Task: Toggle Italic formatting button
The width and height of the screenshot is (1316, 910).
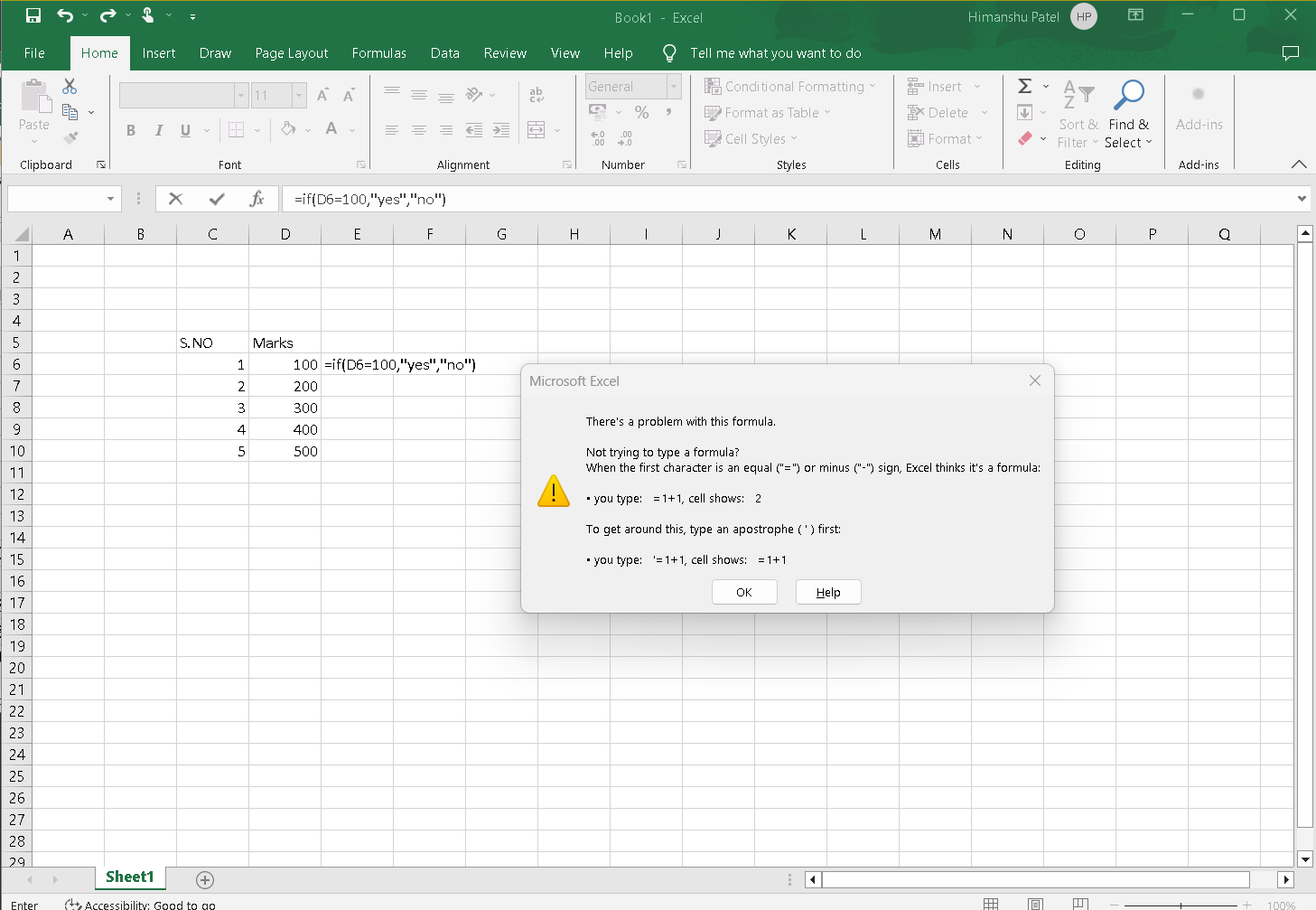Action: click(159, 130)
